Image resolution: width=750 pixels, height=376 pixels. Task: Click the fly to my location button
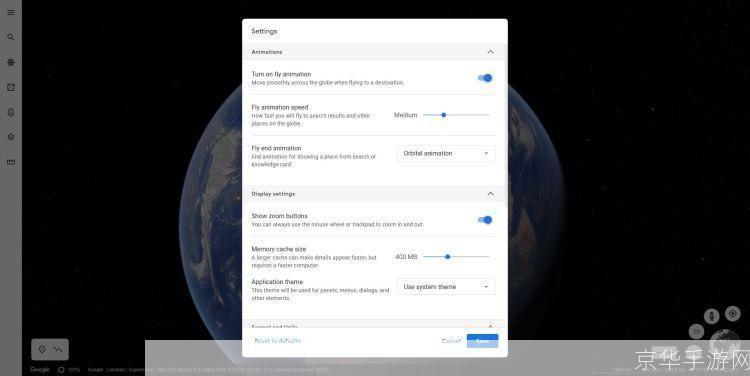[732, 314]
